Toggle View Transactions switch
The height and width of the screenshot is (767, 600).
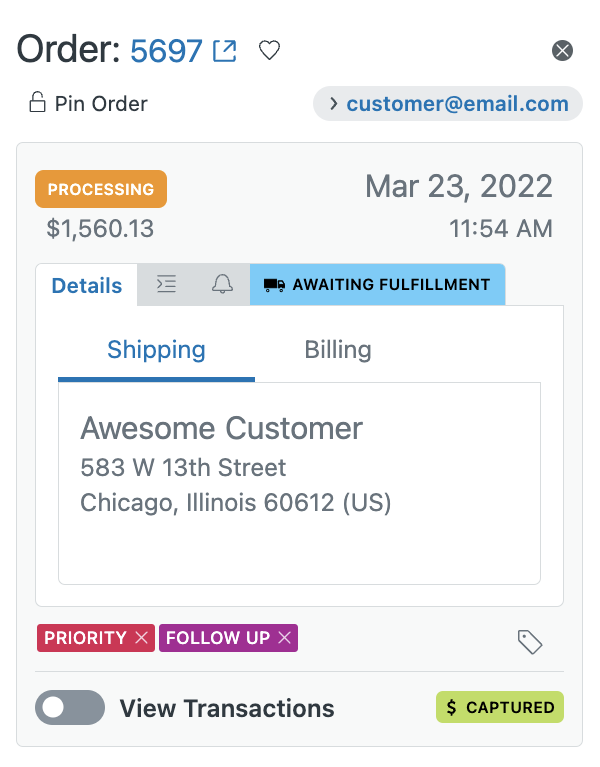coord(70,707)
